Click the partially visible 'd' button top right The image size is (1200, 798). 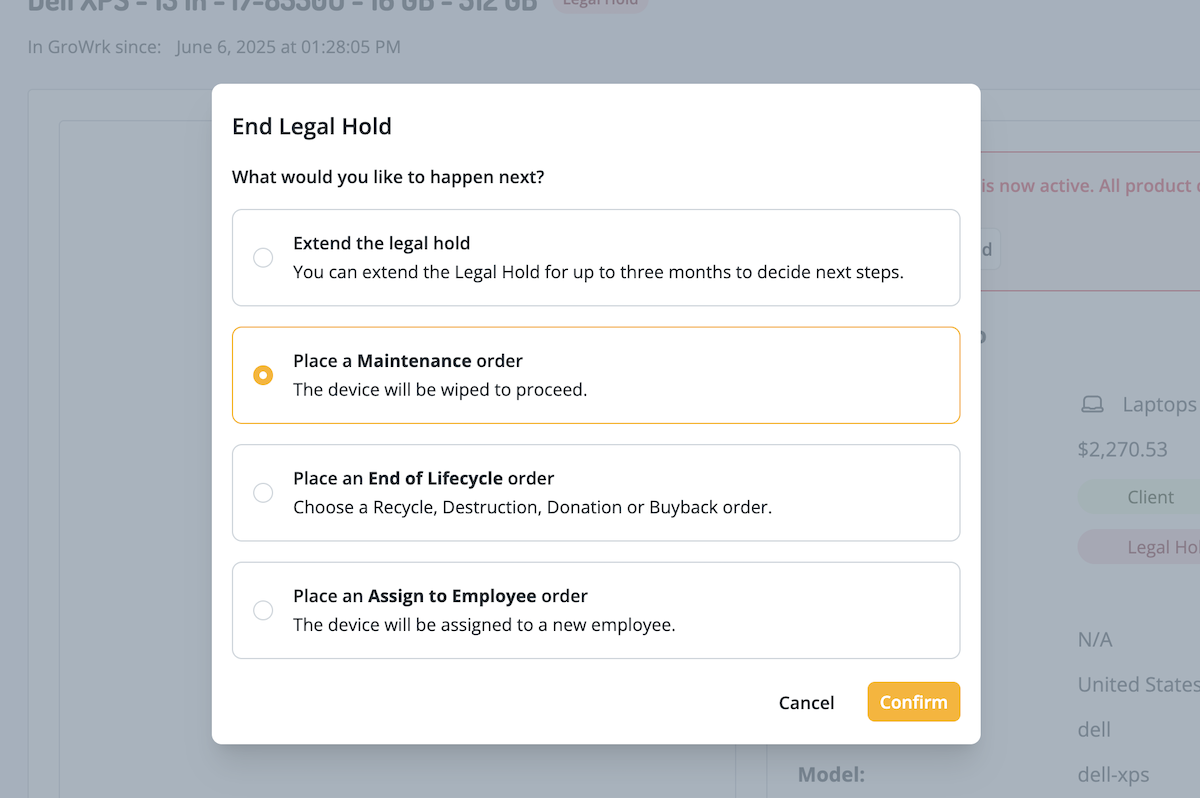point(988,249)
